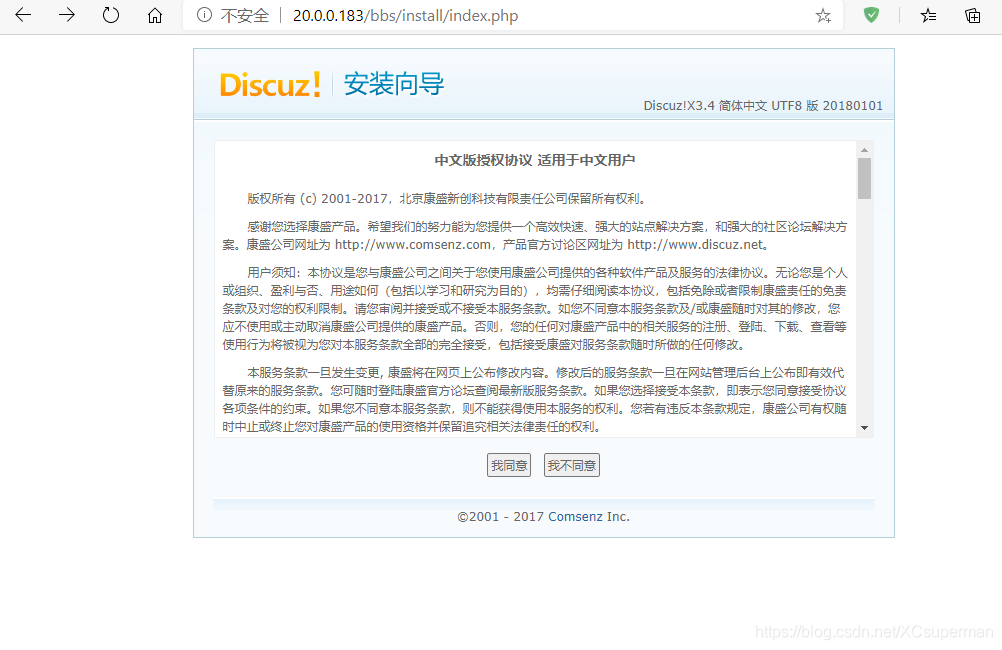
Task: Click the 不安全 label in address bar
Action: 245,16
